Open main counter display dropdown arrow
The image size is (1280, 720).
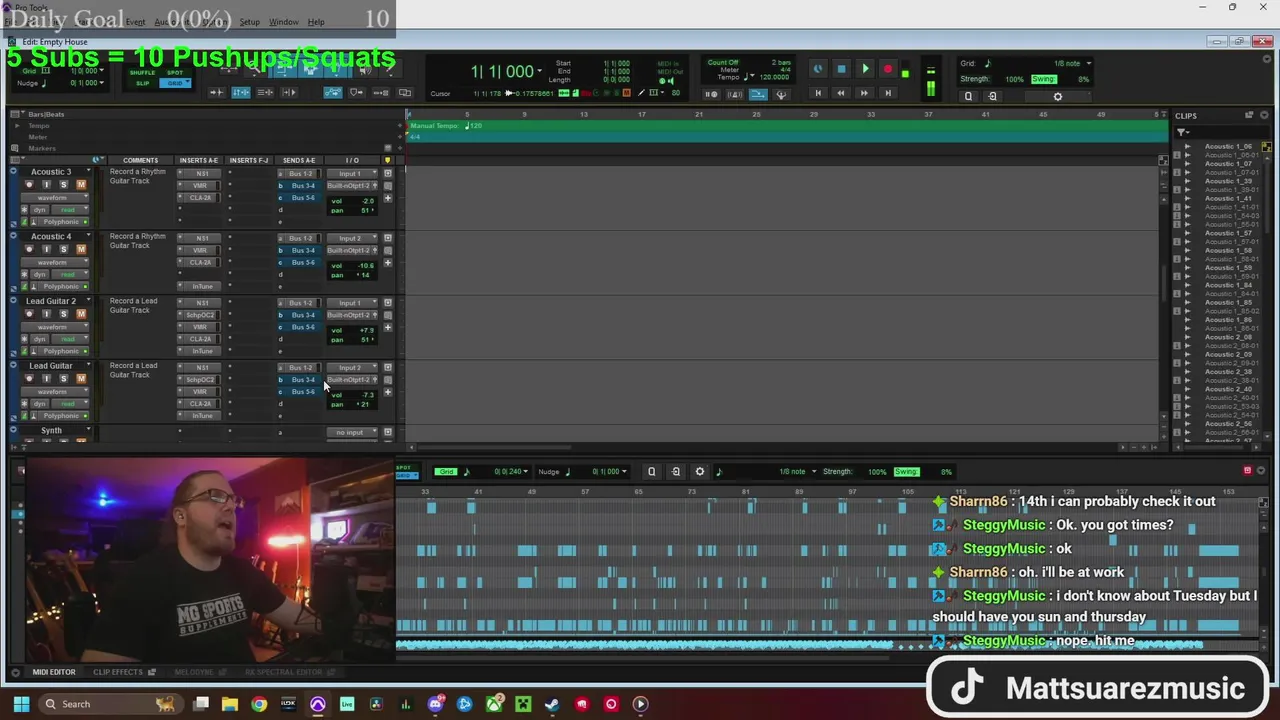(540, 71)
